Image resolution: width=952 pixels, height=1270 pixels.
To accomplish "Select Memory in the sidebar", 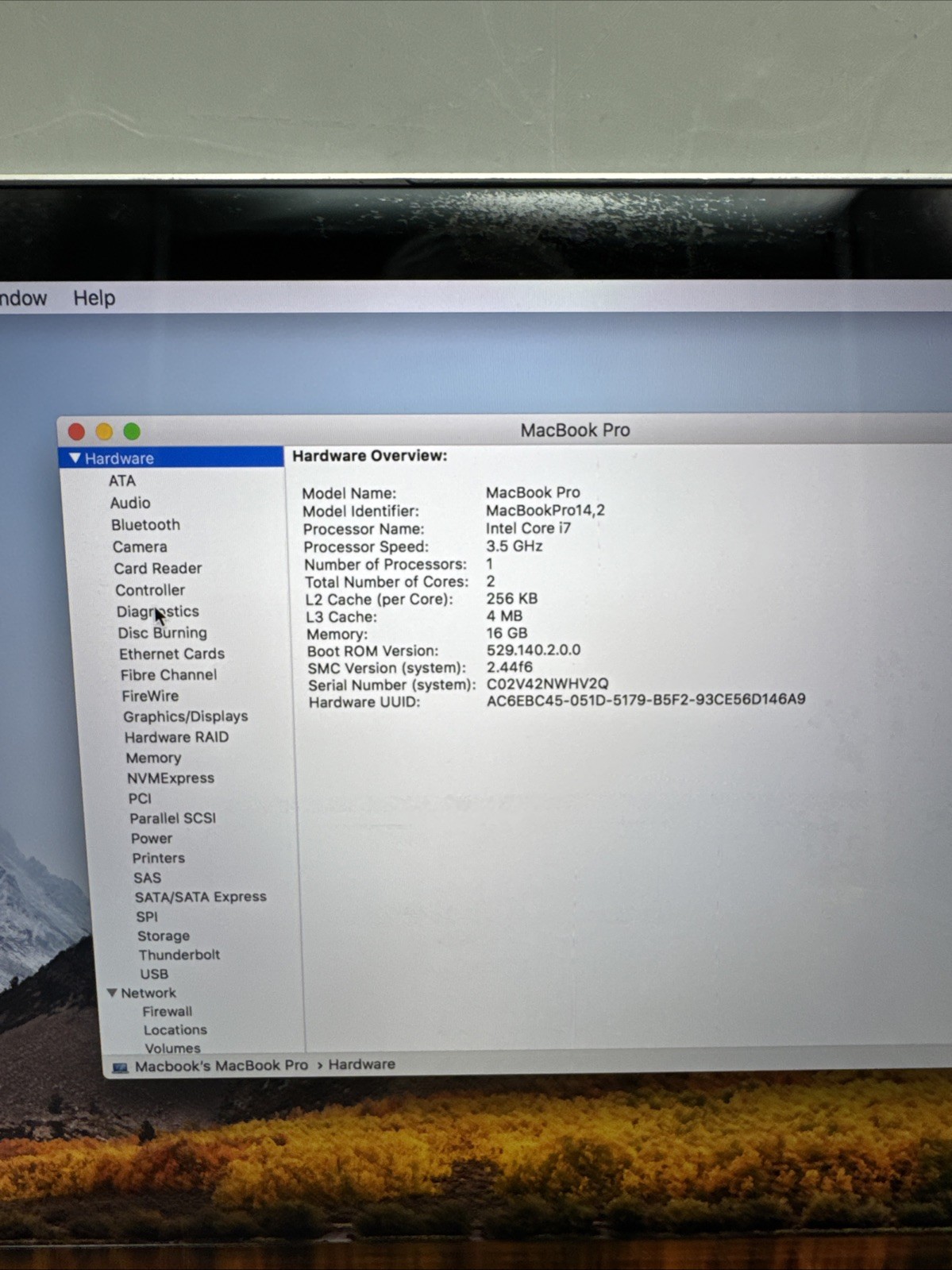I will [x=153, y=758].
